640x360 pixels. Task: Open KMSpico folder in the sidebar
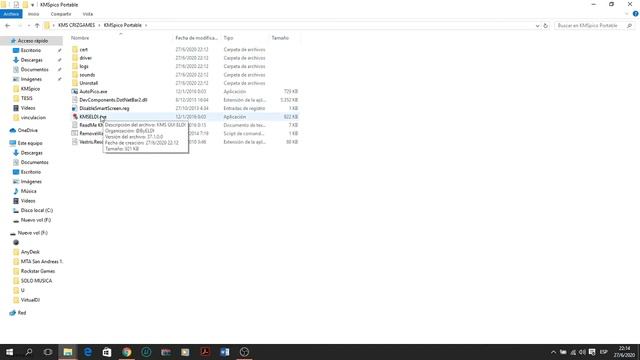[x=30, y=89]
